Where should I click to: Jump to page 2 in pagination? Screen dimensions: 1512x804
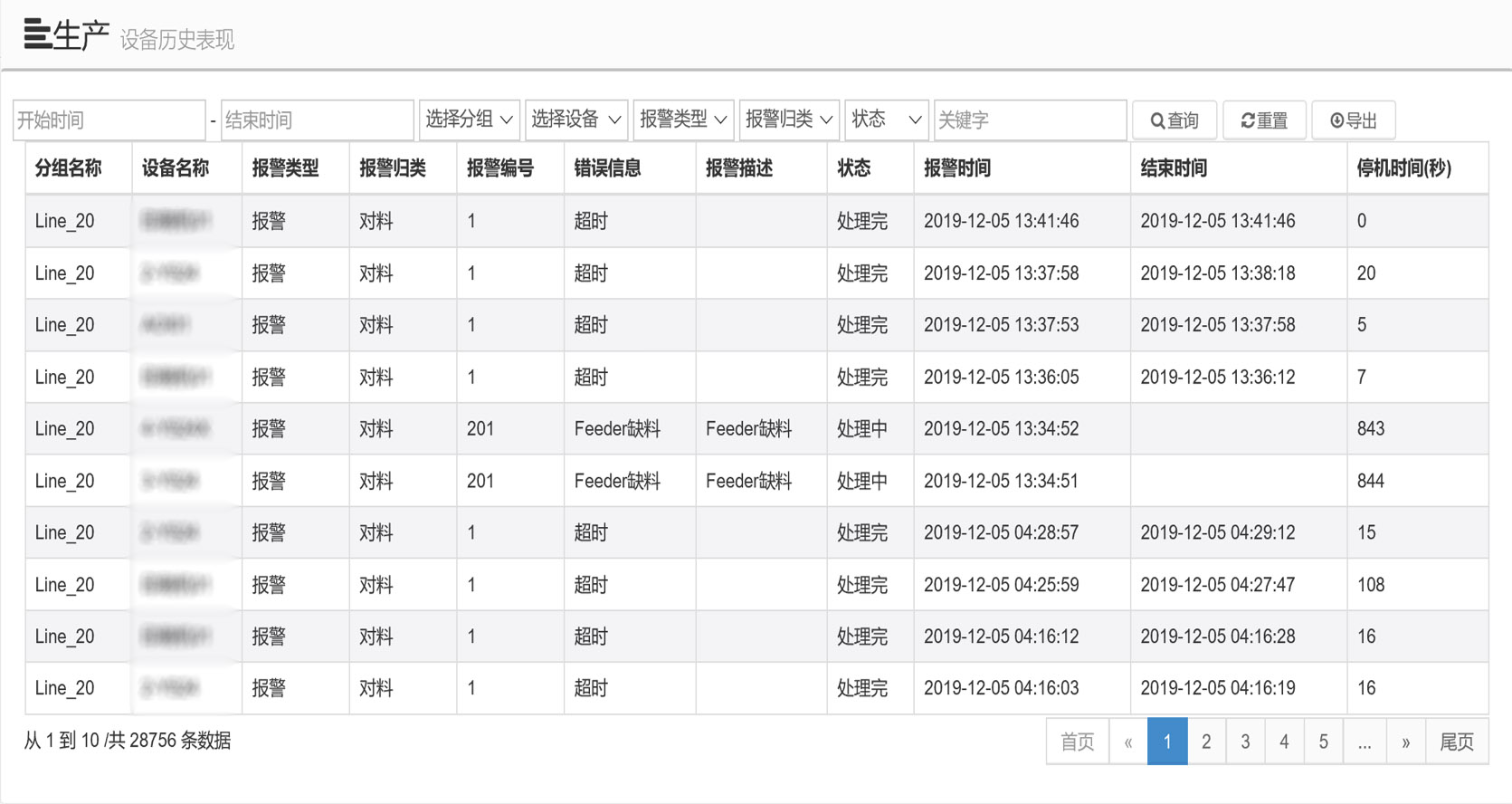pos(1206,742)
